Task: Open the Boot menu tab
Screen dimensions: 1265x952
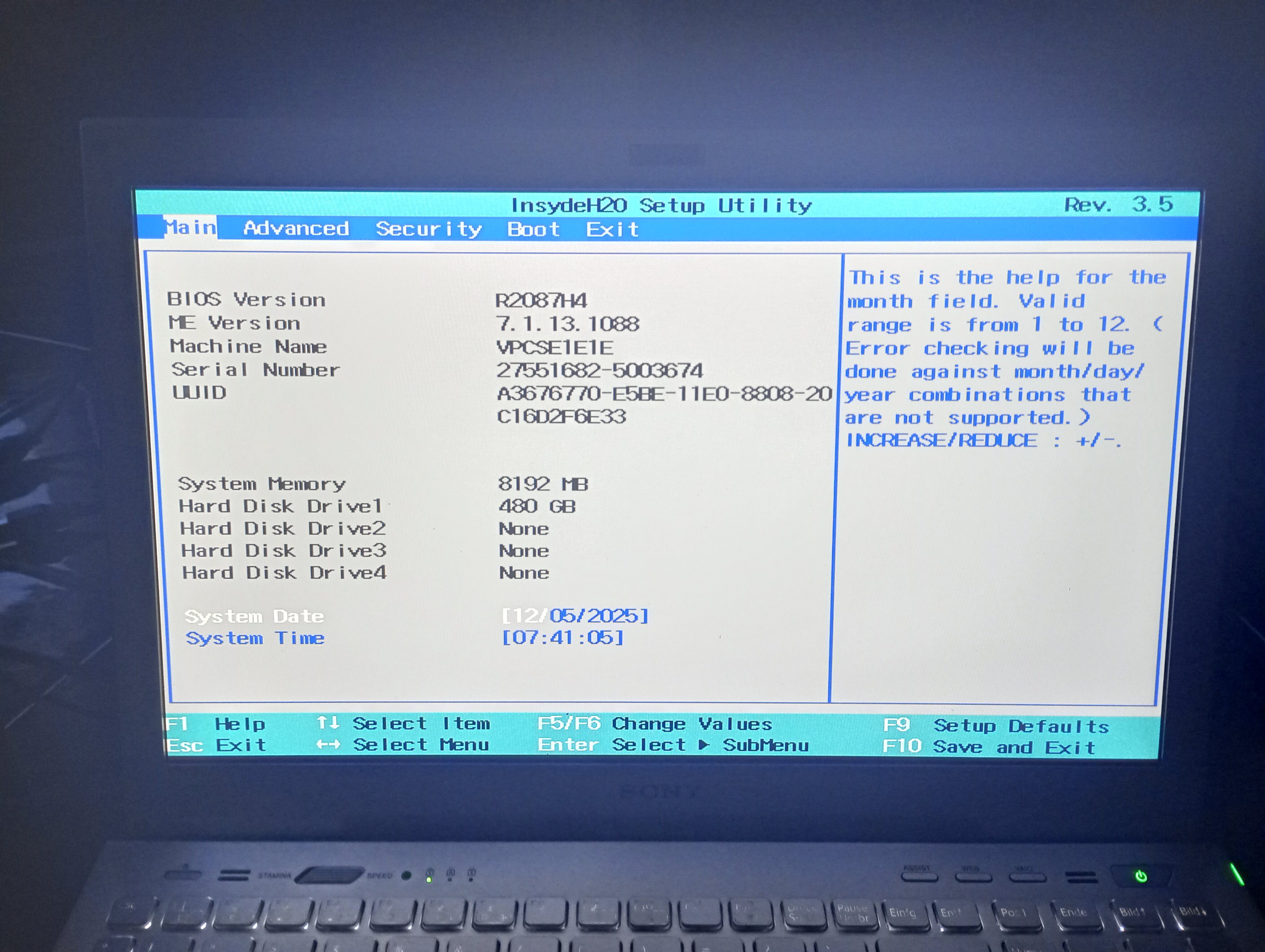Action: 533,230
